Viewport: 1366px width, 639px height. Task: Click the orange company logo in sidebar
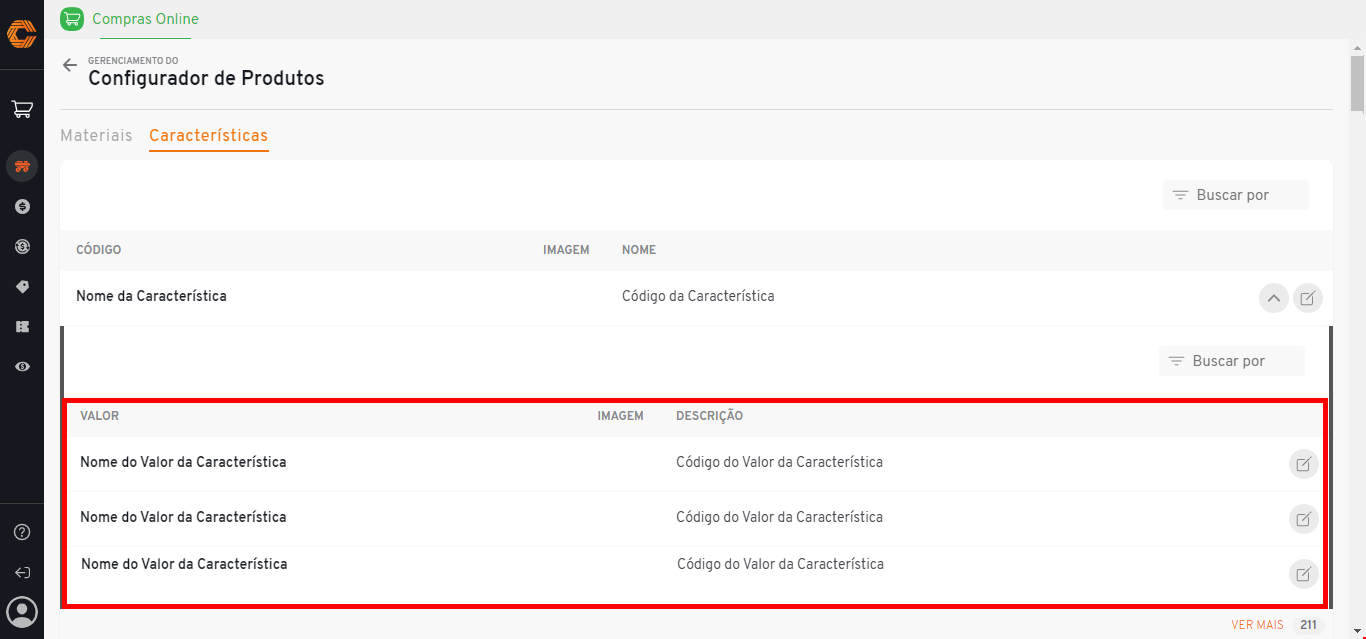click(21, 34)
